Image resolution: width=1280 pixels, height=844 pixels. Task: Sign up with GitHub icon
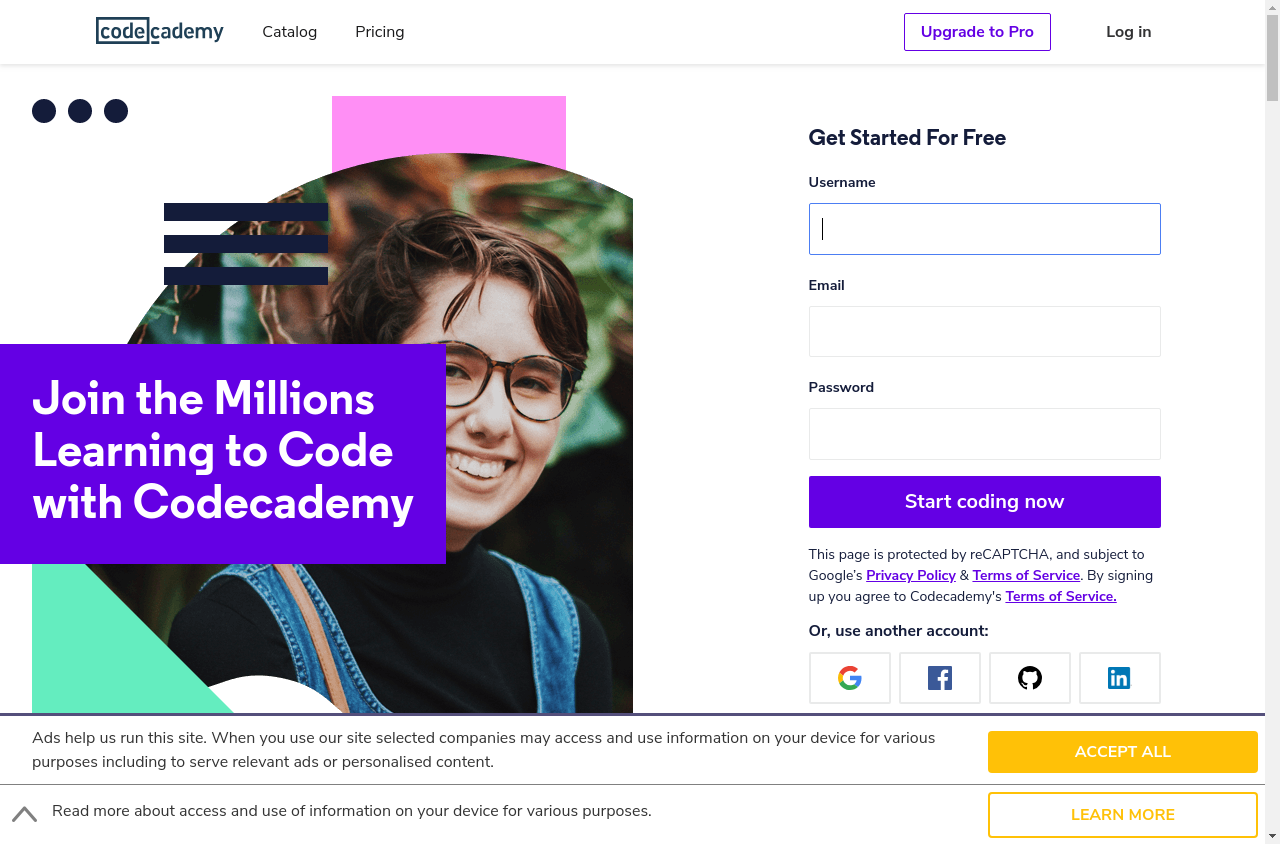pyautogui.click(x=1030, y=678)
